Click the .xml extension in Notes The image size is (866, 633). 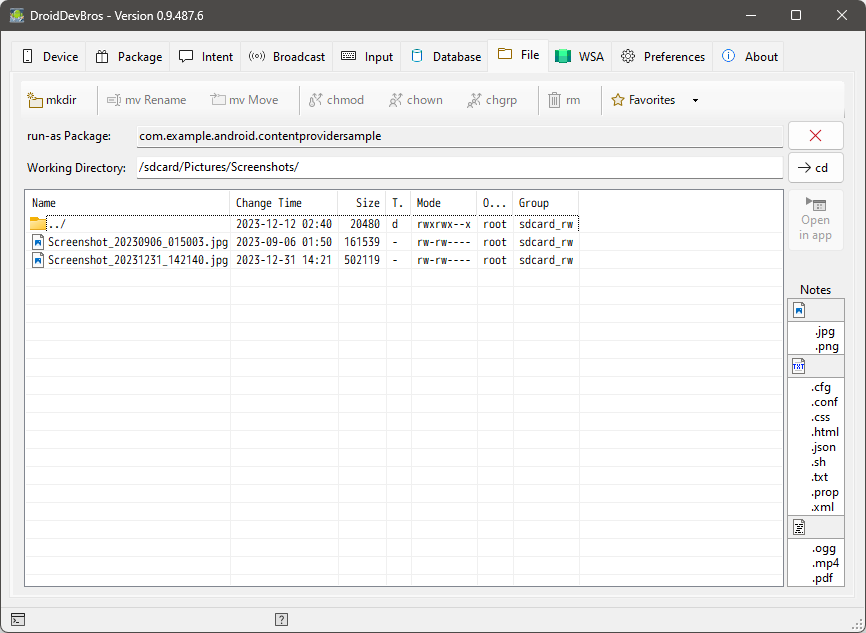click(822, 507)
